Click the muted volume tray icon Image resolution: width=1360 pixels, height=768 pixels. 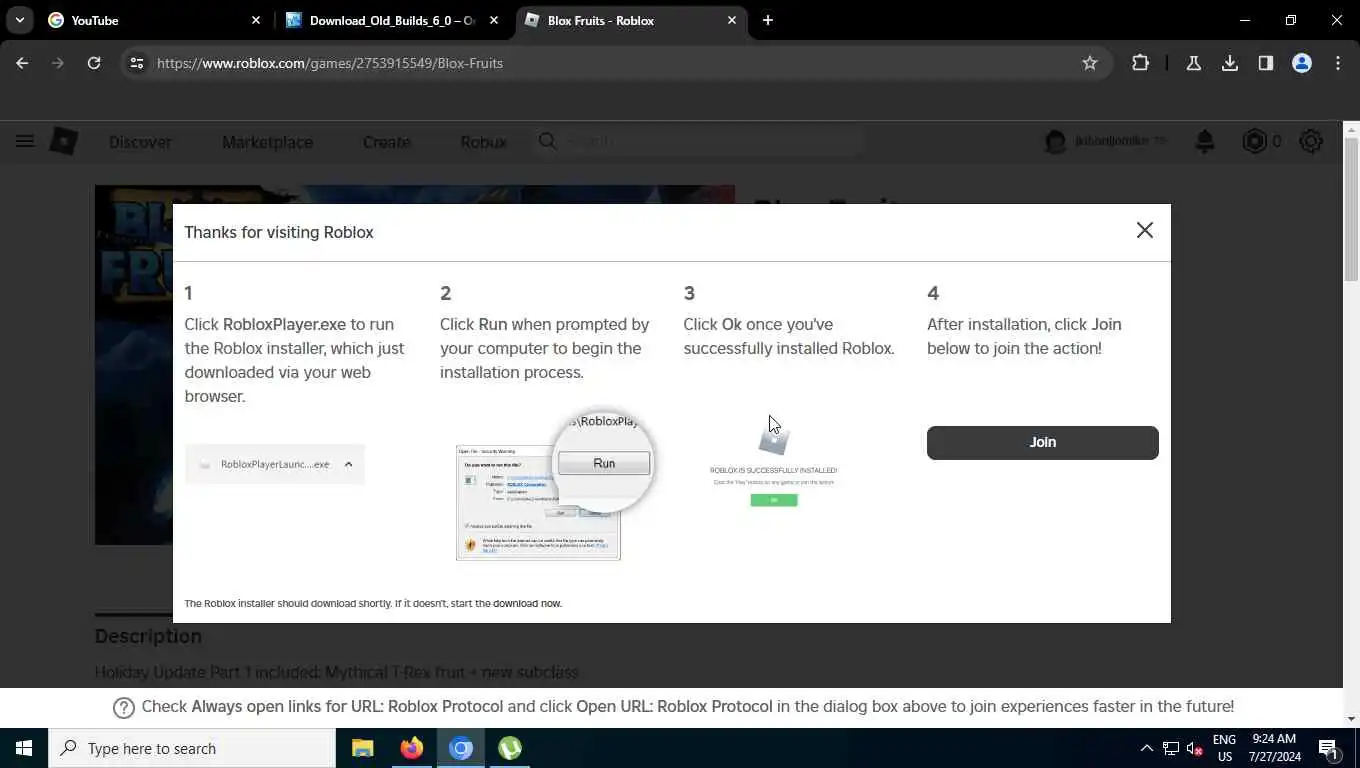(1194, 748)
